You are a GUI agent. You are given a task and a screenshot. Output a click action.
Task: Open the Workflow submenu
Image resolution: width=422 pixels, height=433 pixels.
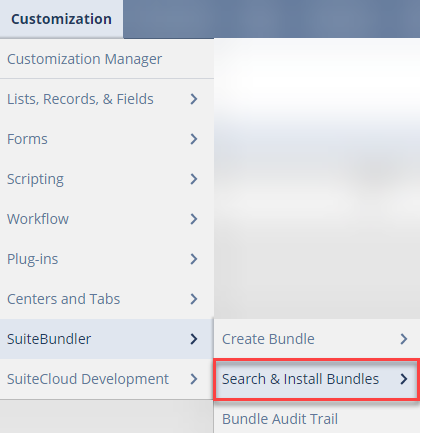[107, 219]
